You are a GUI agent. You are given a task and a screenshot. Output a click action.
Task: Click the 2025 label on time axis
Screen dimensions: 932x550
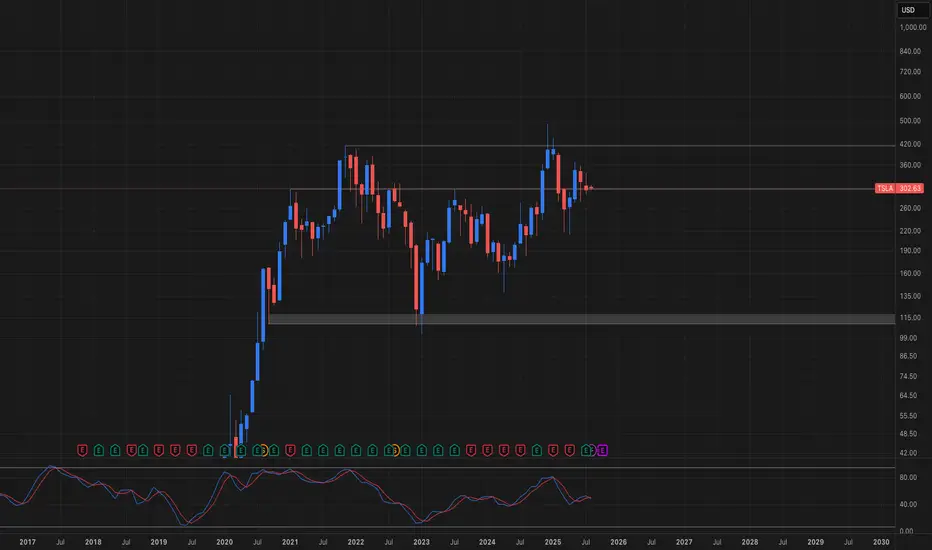tap(553, 542)
